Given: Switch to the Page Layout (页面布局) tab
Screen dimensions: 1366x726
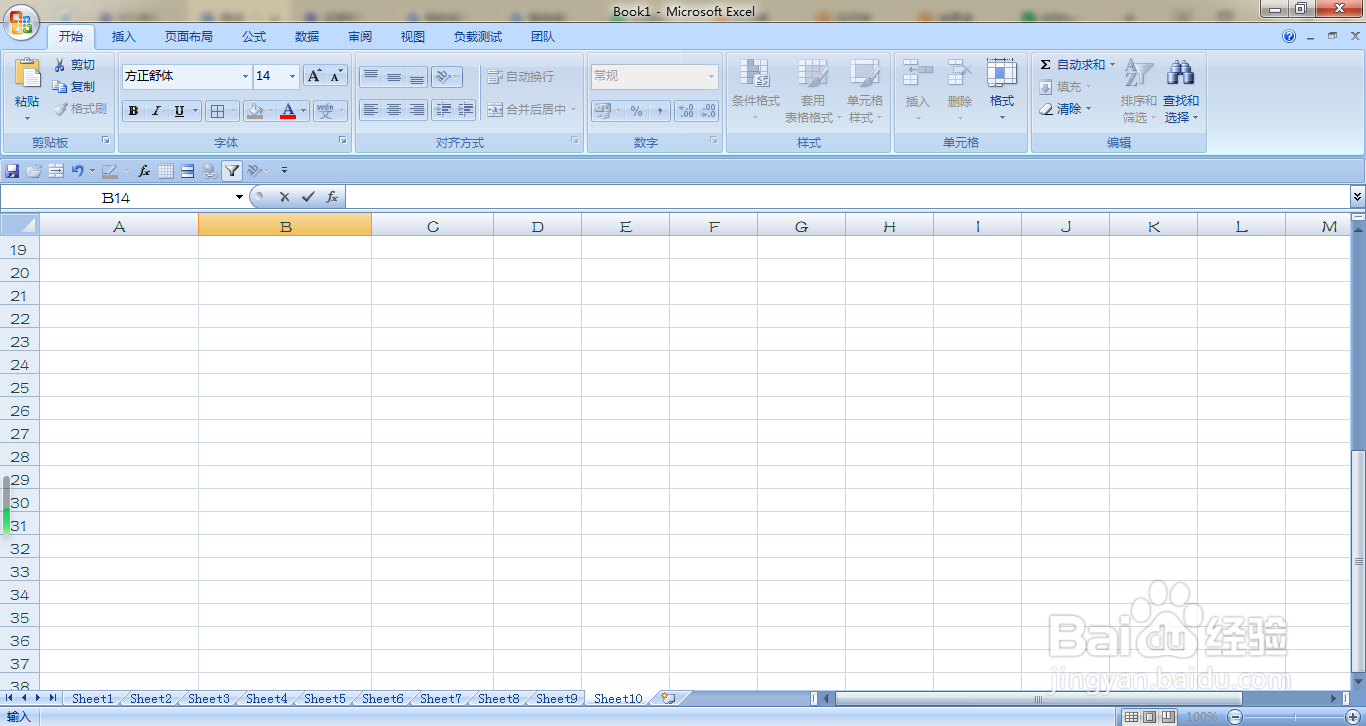Looking at the screenshot, I should tap(189, 37).
